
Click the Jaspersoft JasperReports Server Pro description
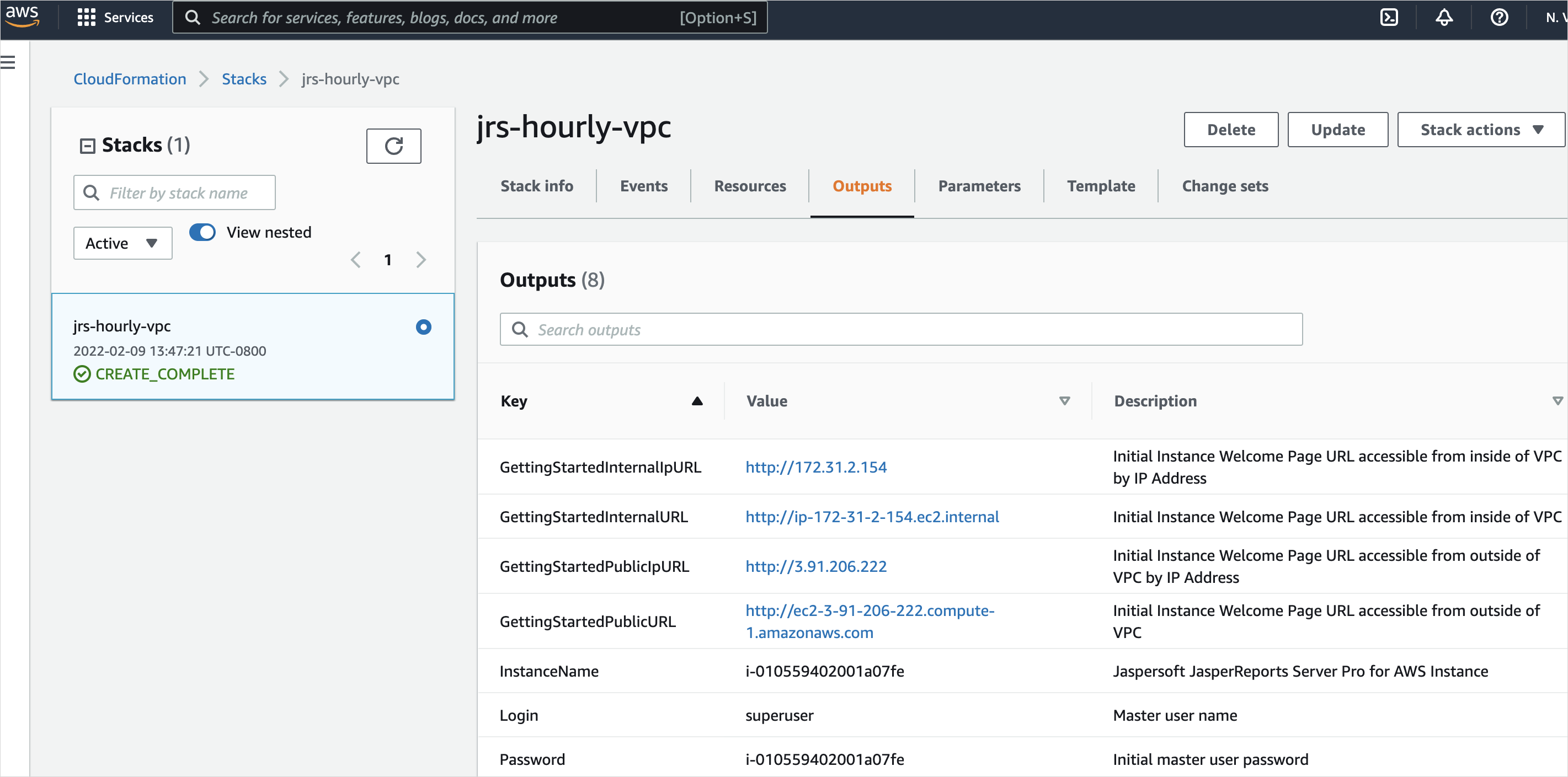click(1300, 672)
